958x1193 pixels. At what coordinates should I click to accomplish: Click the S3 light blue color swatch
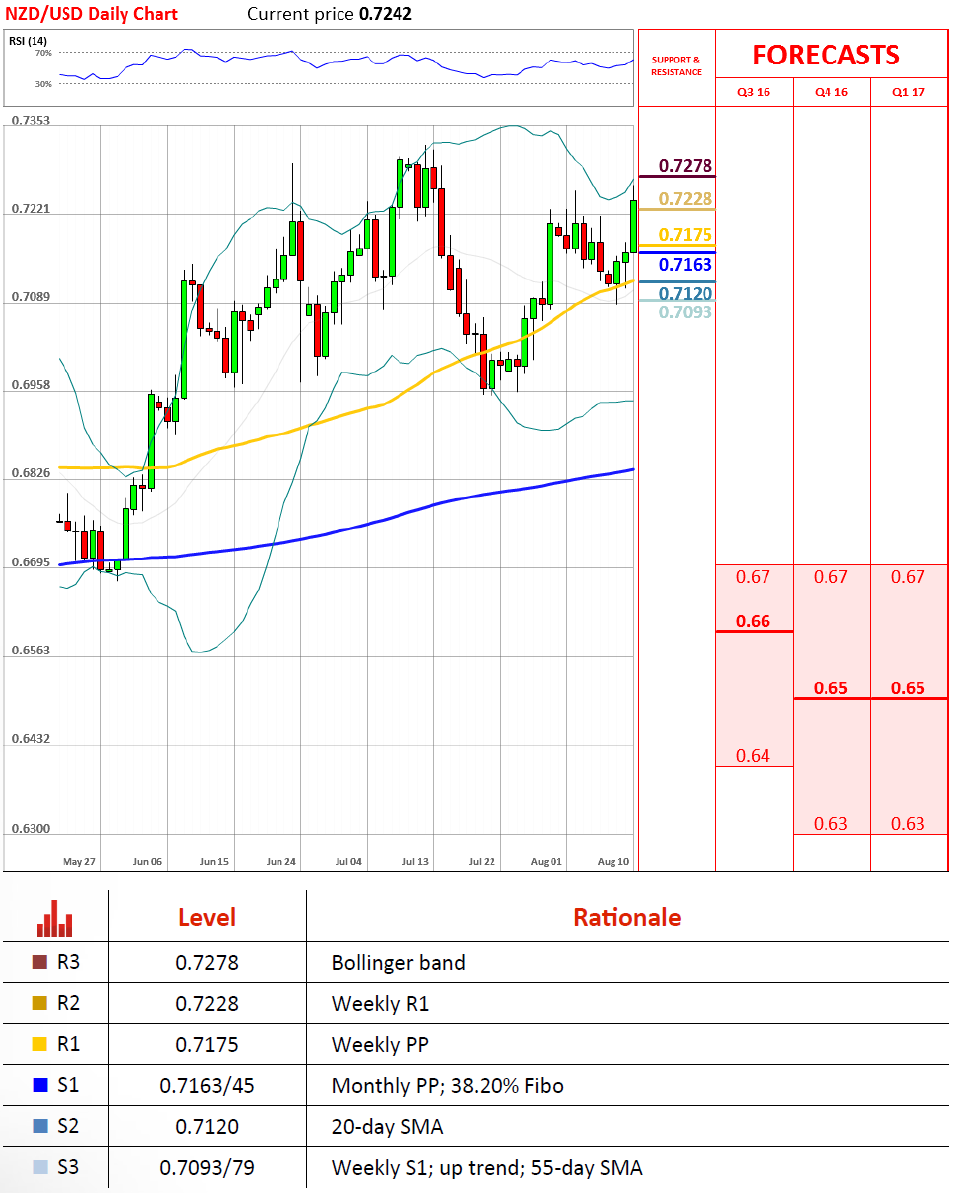(x=40, y=1167)
